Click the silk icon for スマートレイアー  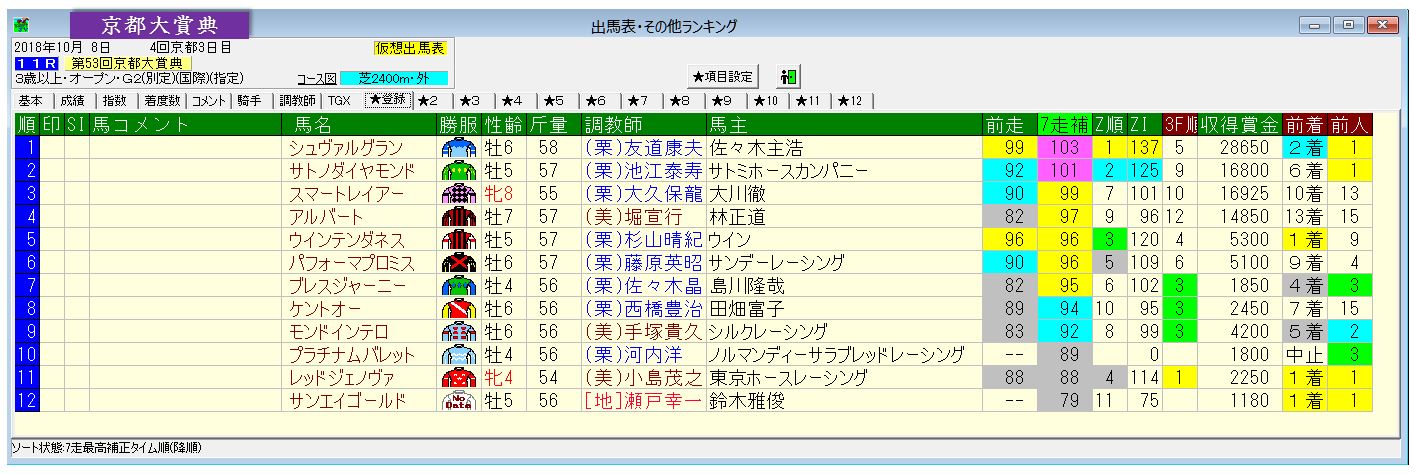pyautogui.click(x=459, y=193)
